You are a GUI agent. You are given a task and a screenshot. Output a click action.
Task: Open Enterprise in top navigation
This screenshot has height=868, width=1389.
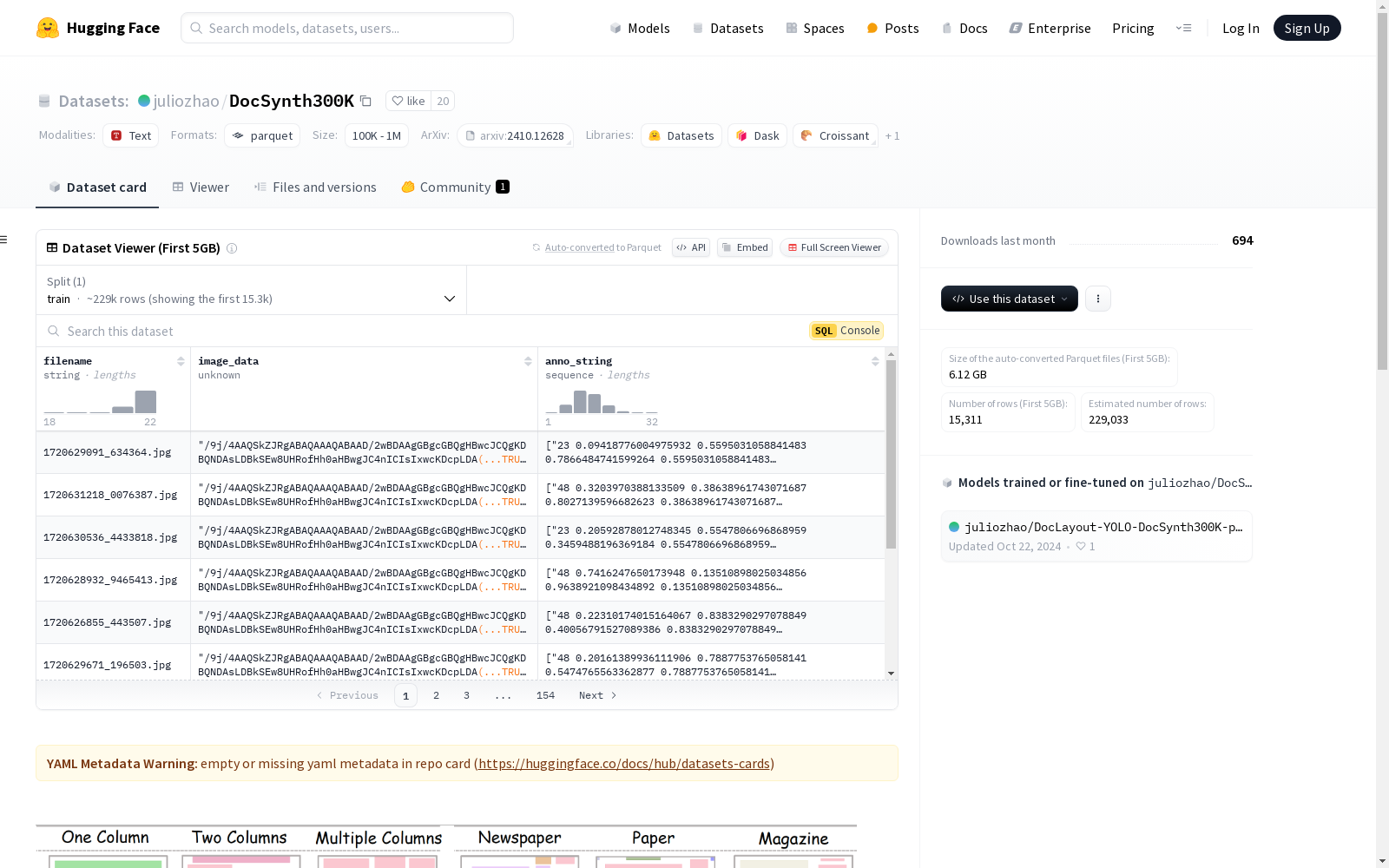coord(1050,28)
